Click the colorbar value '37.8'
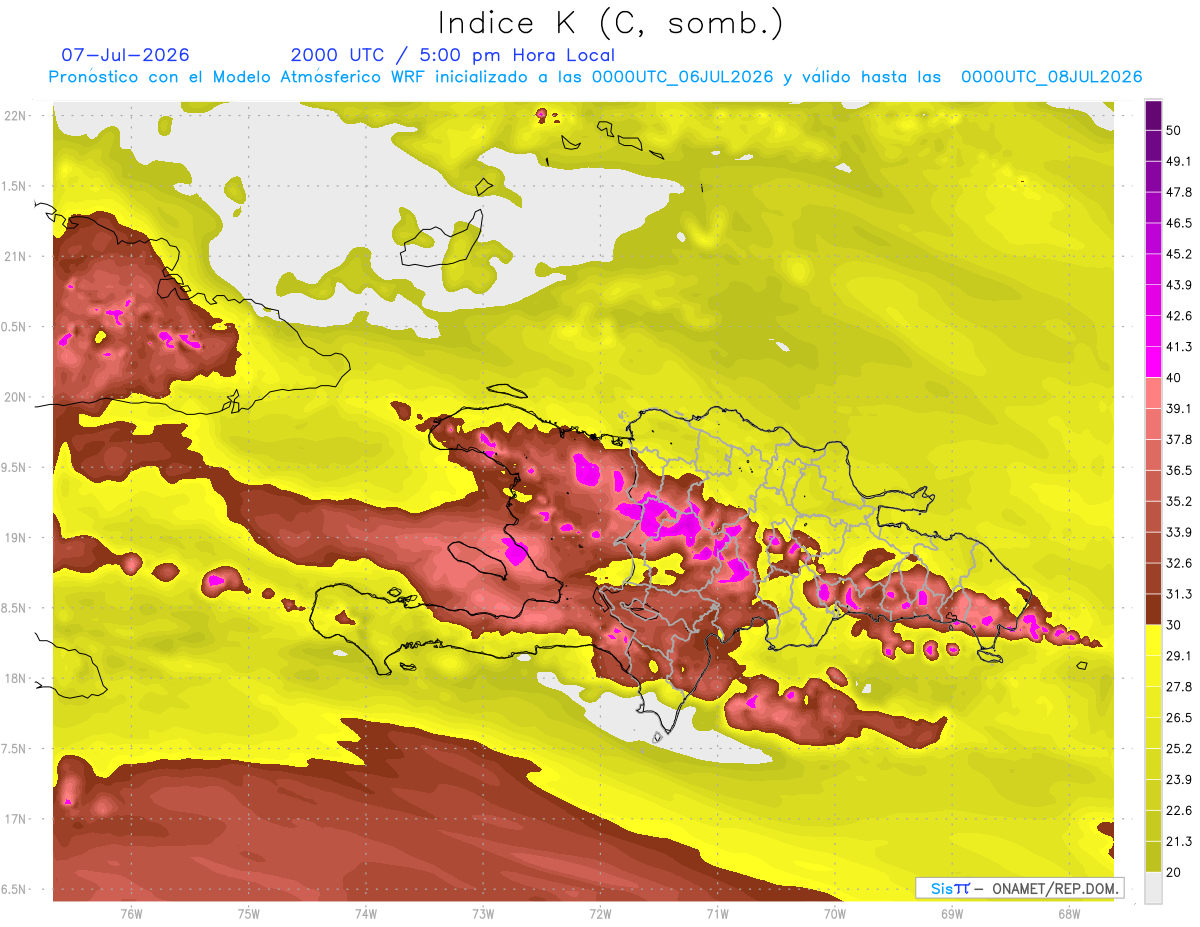The width and height of the screenshot is (1200, 927). (x=1179, y=440)
